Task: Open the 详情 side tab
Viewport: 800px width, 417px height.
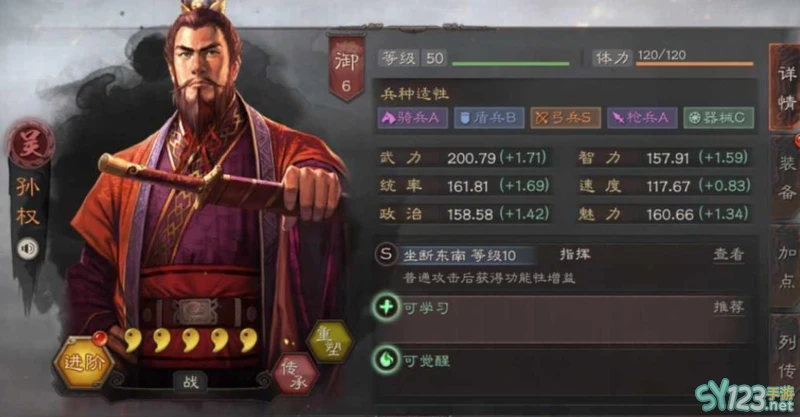Action: (786, 88)
